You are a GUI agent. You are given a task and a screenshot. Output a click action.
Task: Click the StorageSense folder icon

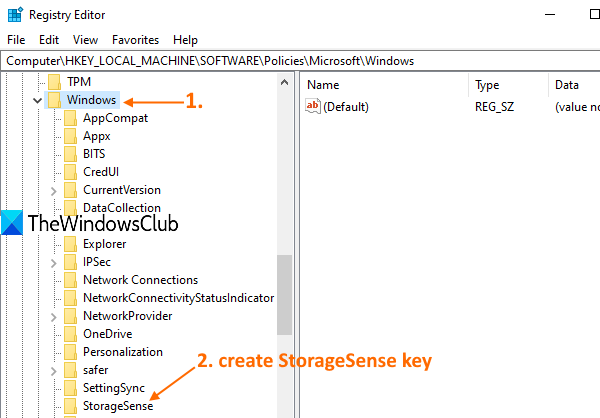pyautogui.click(x=70, y=406)
